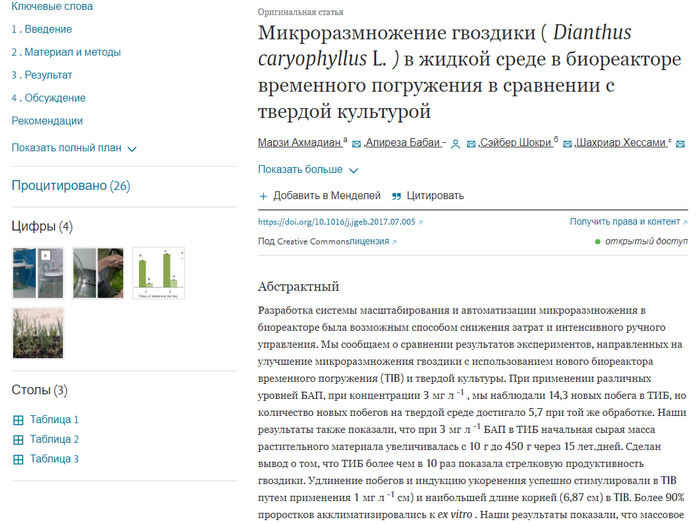Go to 2. Материал и методы section
This screenshot has width=700, height=524.
click(x=66, y=52)
